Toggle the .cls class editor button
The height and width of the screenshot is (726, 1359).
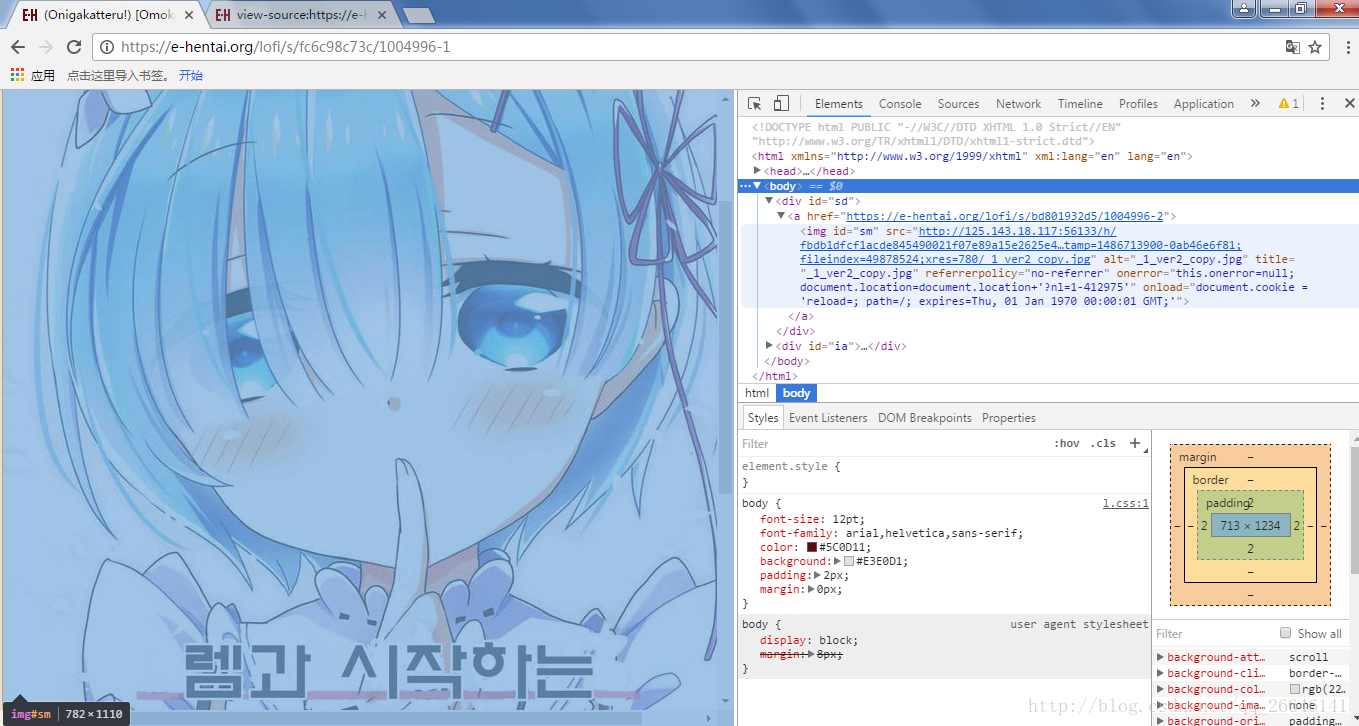(x=1103, y=443)
